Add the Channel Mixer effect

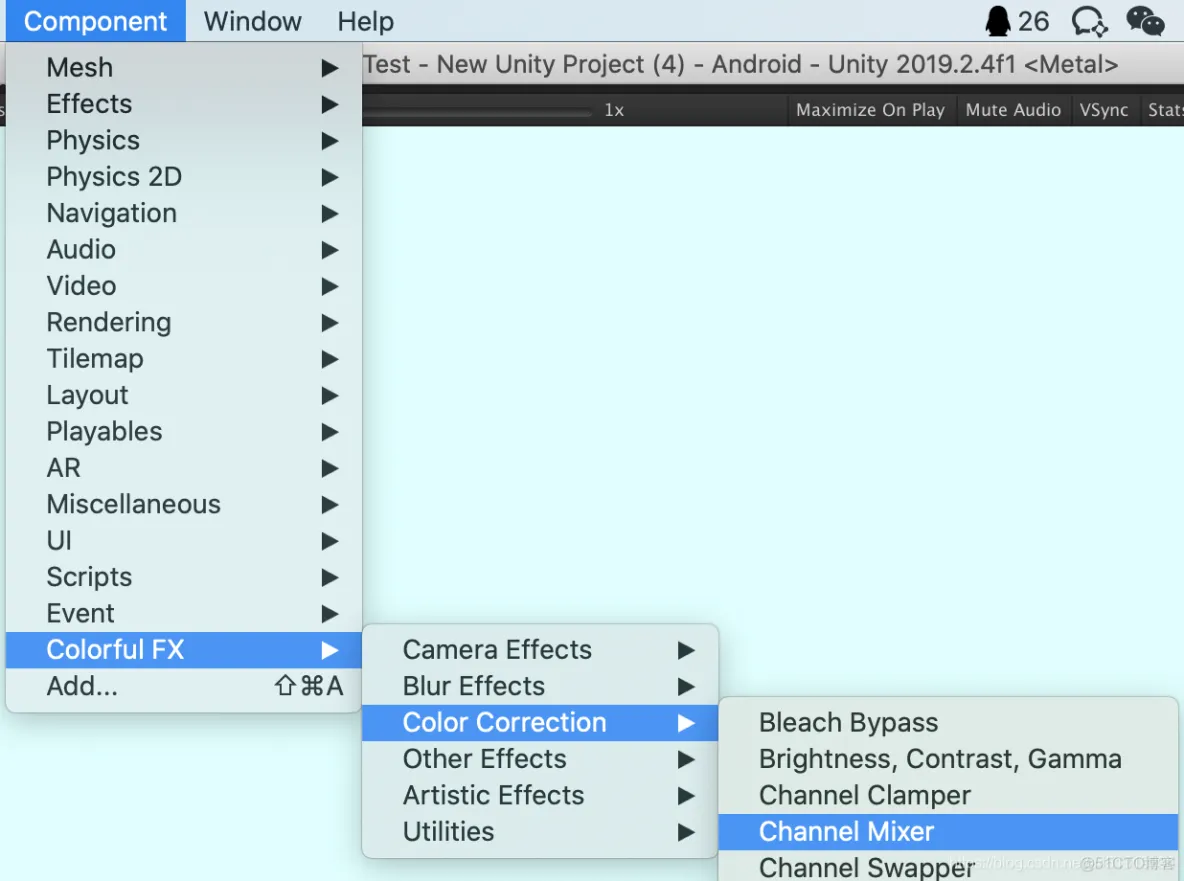pyautogui.click(x=948, y=831)
